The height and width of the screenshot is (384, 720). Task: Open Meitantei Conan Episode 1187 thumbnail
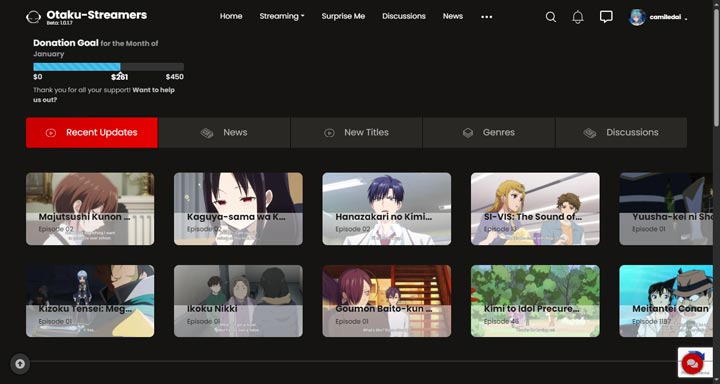pos(666,301)
